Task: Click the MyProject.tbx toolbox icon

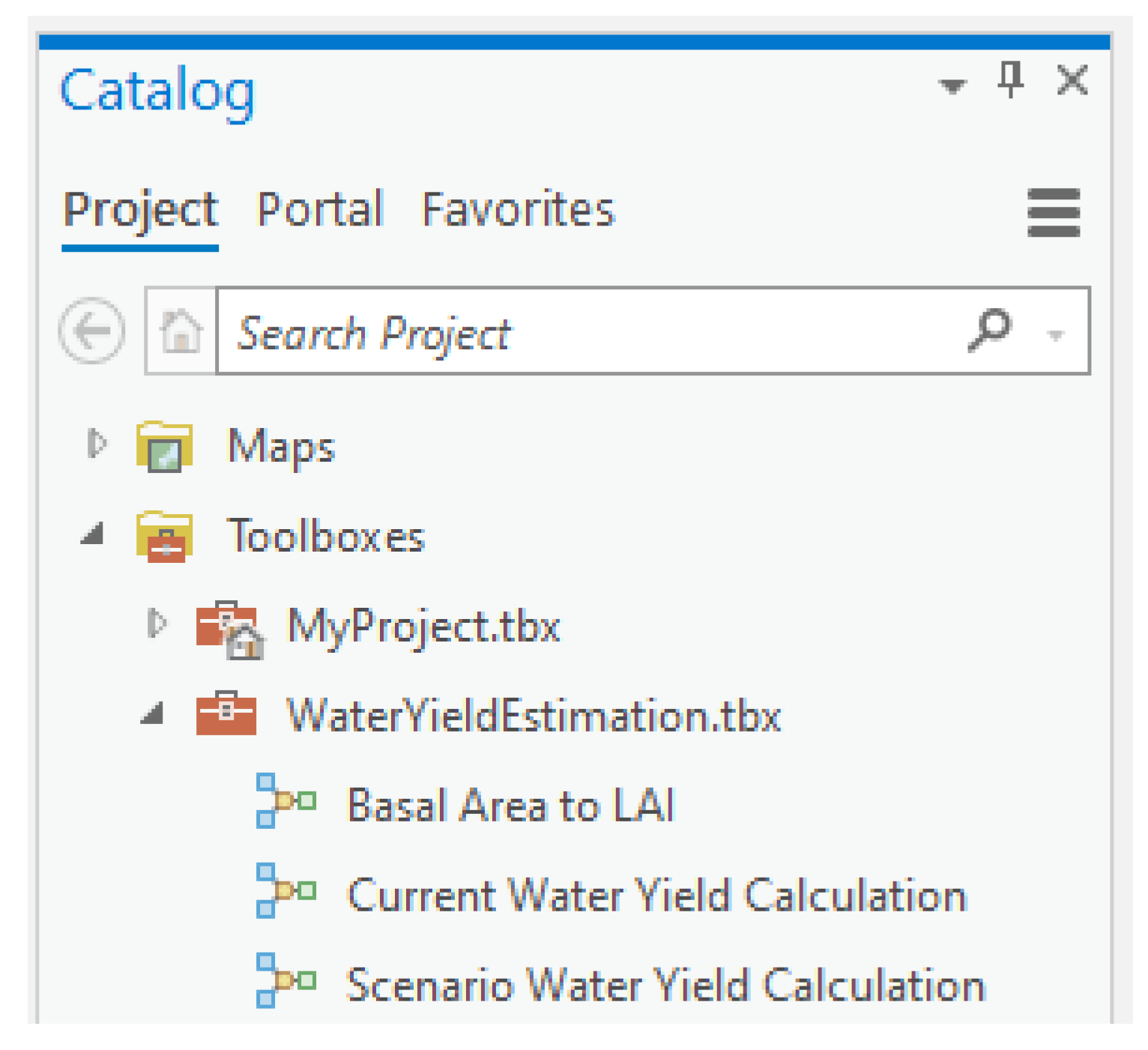Action: (x=228, y=627)
